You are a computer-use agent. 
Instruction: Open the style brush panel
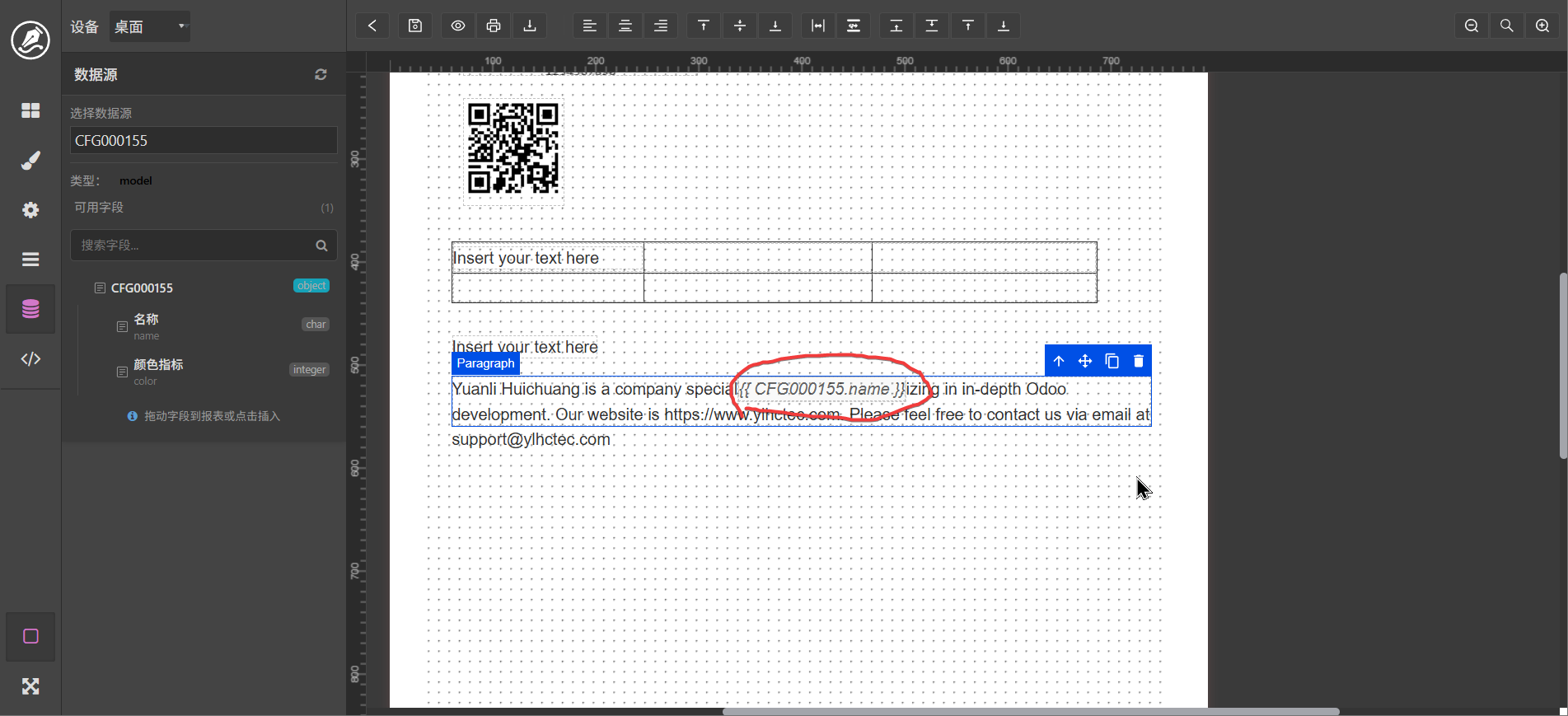(x=30, y=161)
